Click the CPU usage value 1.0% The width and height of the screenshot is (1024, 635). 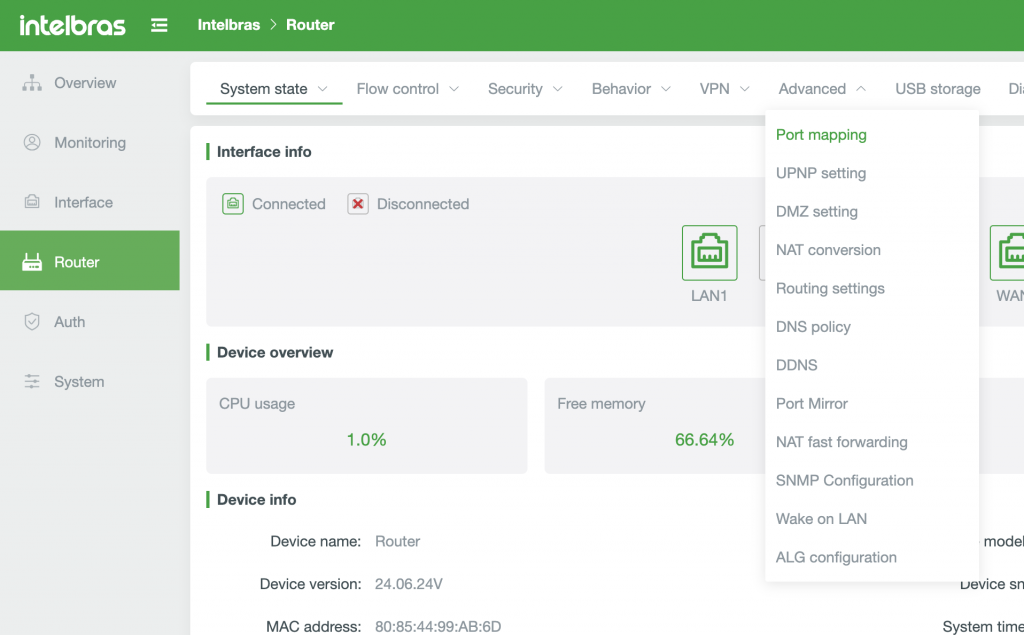366,440
